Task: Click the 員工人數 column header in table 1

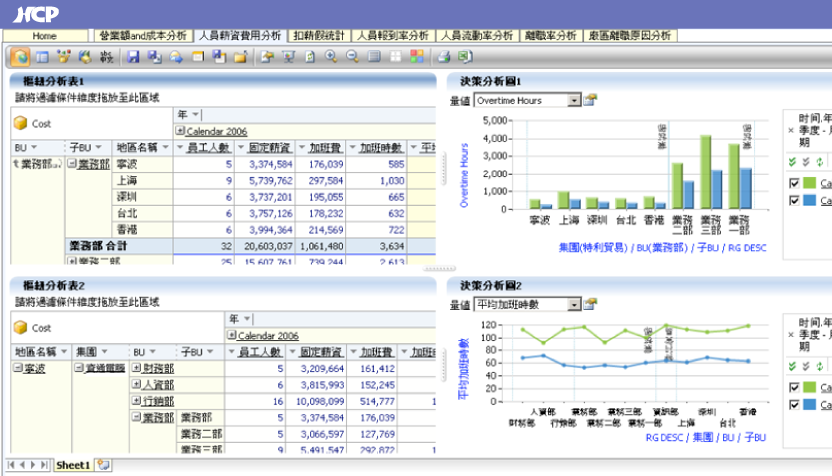Action: point(208,148)
